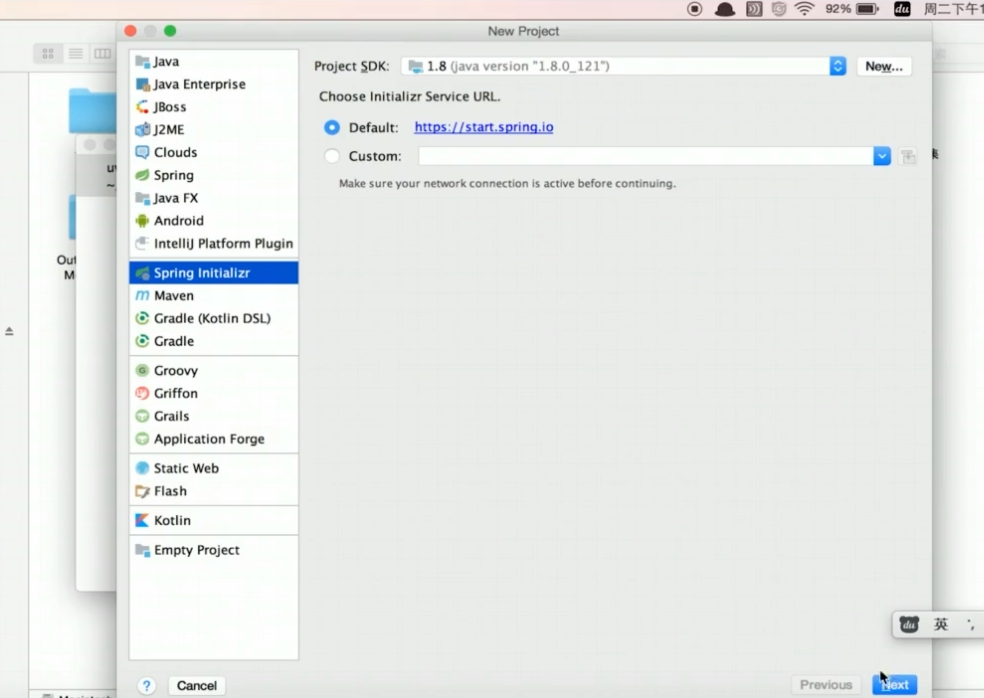Switch Finder window to list view
The height and width of the screenshot is (698, 984).
(x=75, y=53)
